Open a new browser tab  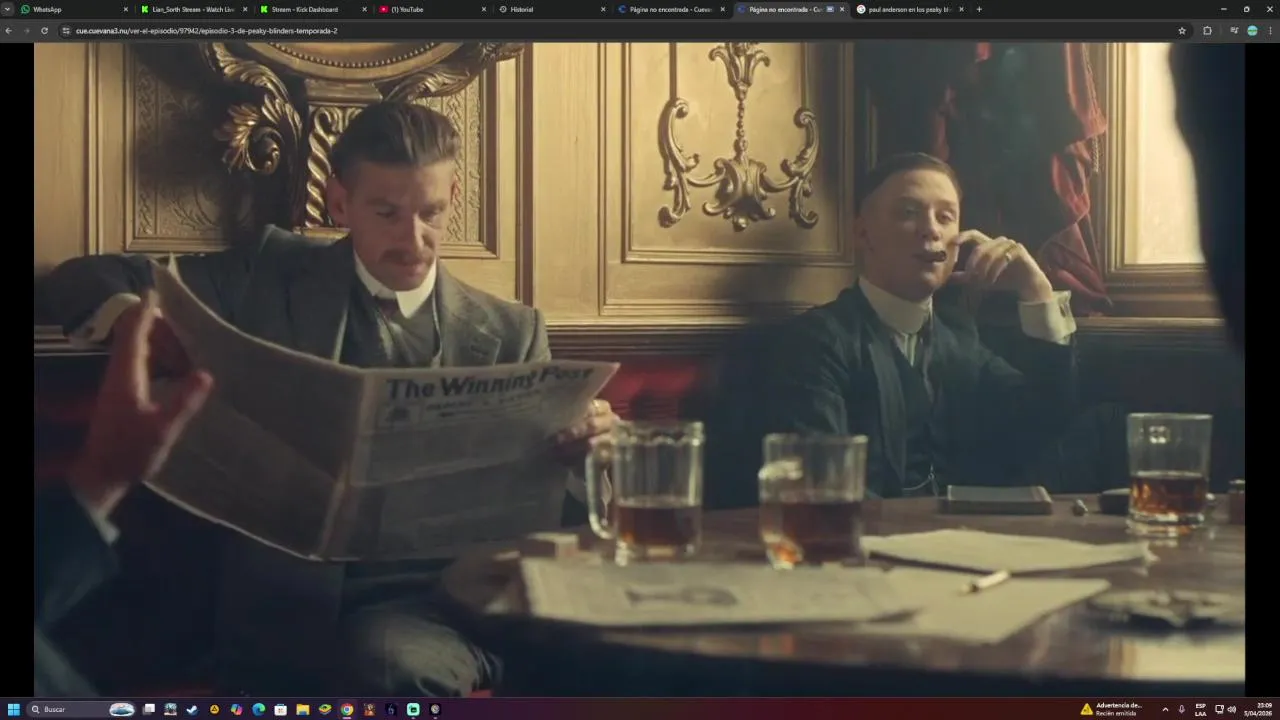pos(978,9)
